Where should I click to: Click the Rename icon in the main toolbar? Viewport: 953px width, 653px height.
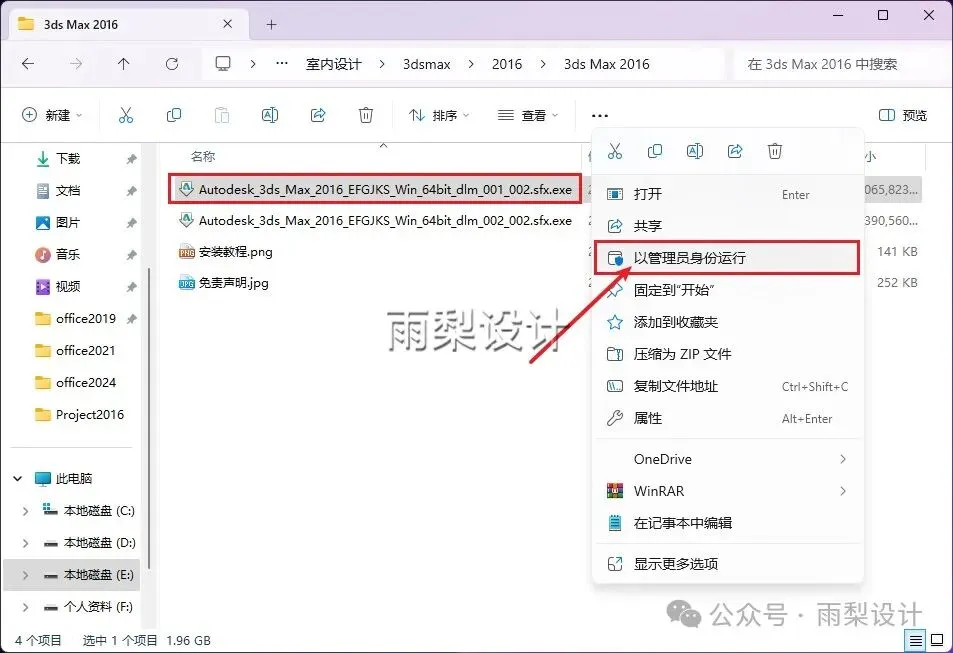click(270, 115)
